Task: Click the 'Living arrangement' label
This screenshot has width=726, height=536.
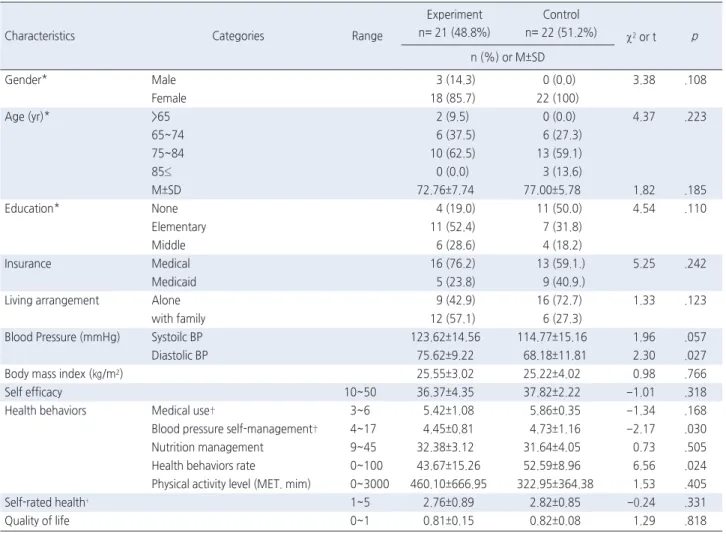Action: point(51,300)
